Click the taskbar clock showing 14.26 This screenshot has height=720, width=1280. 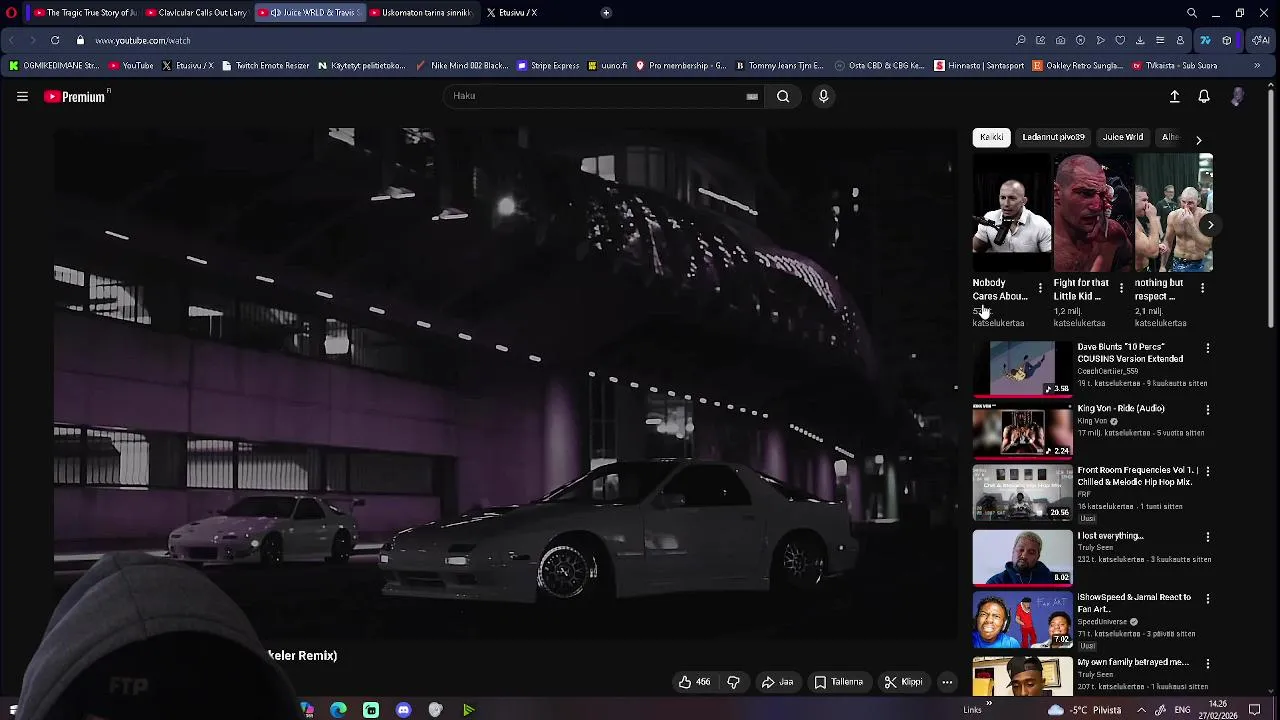coord(1218,710)
